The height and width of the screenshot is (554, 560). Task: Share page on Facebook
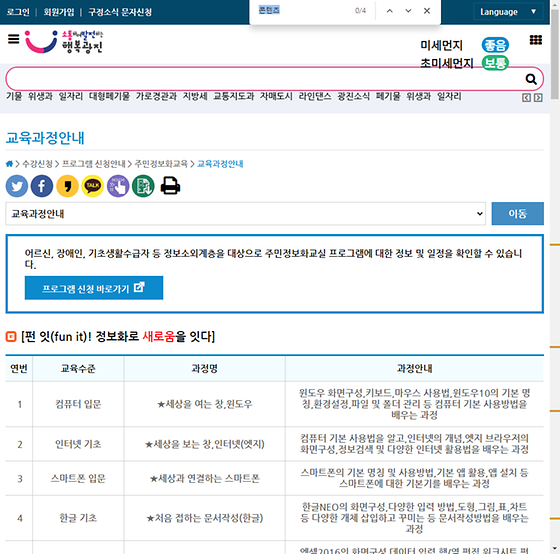(x=42, y=186)
